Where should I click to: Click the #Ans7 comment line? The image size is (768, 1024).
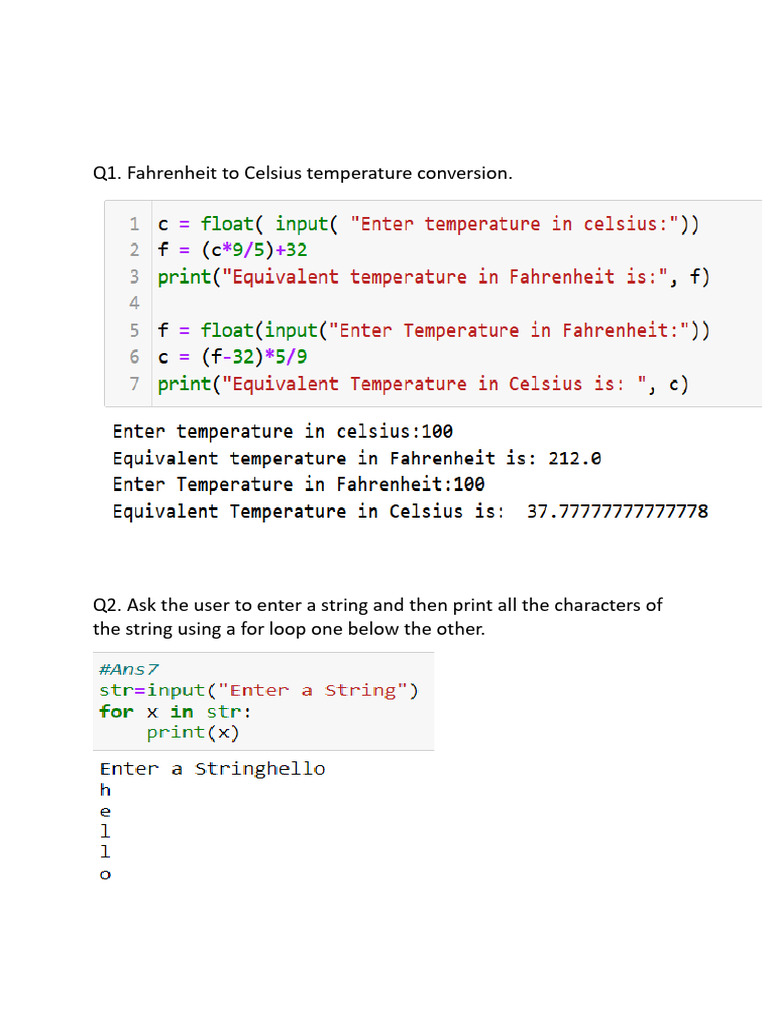pos(129,669)
